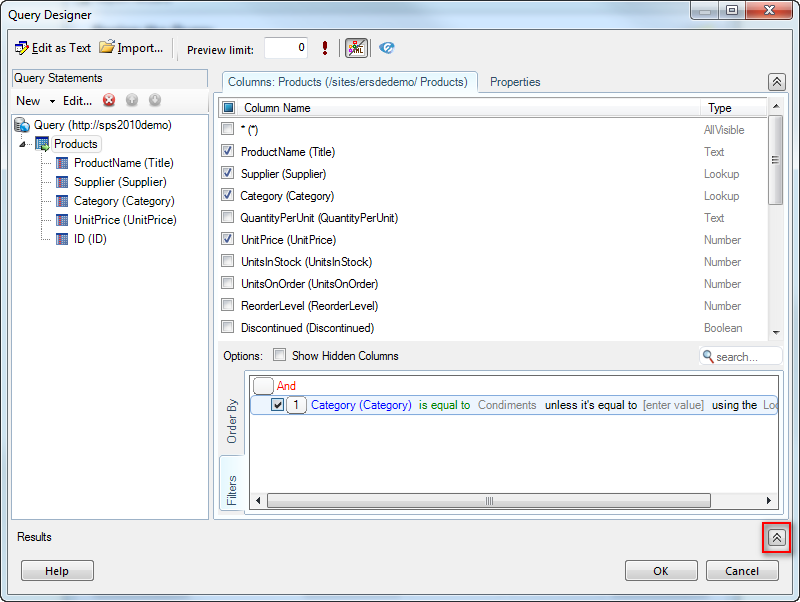800x602 pixels.
Task: Click the Query root server icon
Action: point(22,125)
